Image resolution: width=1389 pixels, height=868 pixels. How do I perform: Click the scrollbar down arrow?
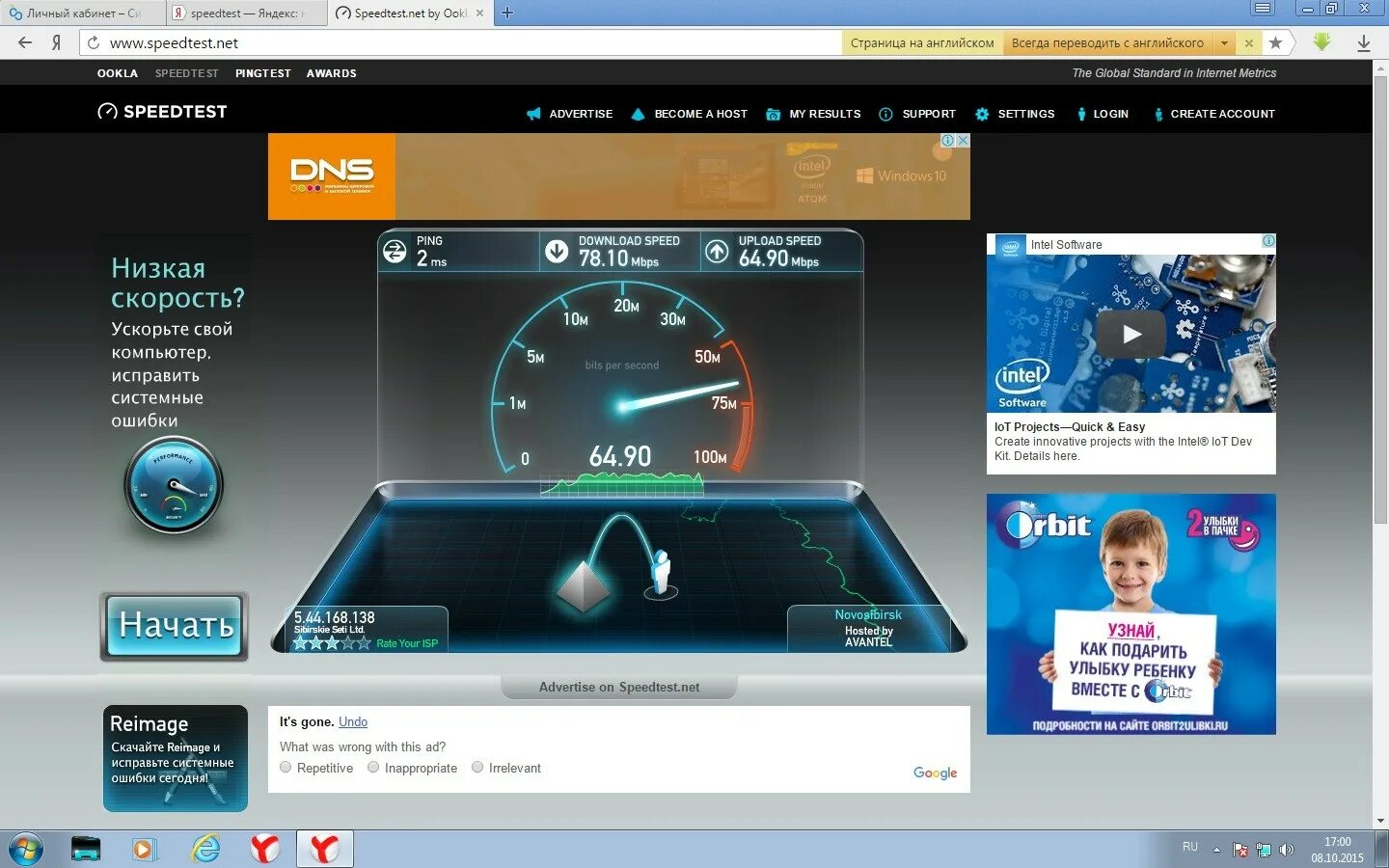coord(1380,821)
